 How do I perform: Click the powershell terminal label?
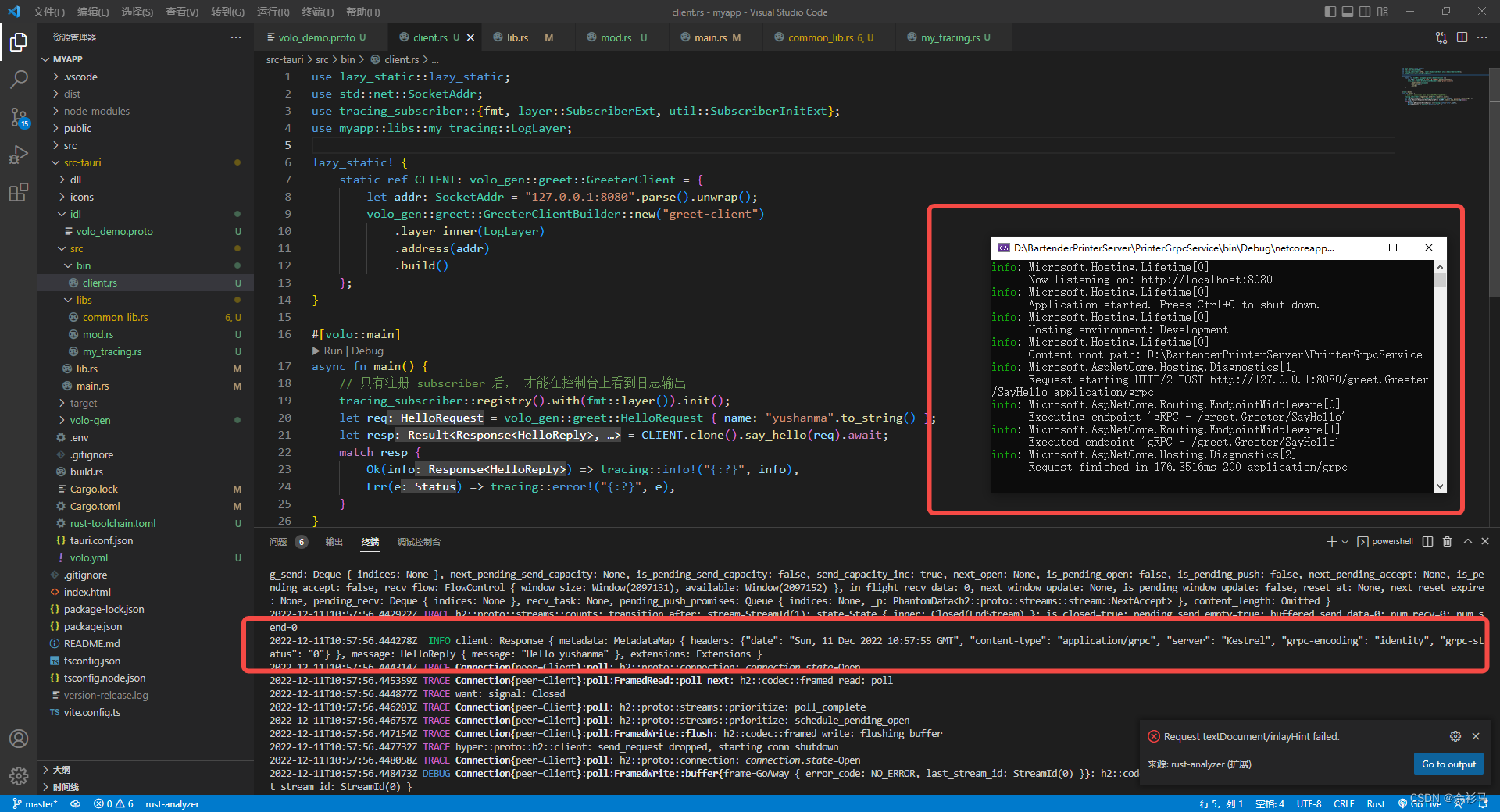[1392, 541]
